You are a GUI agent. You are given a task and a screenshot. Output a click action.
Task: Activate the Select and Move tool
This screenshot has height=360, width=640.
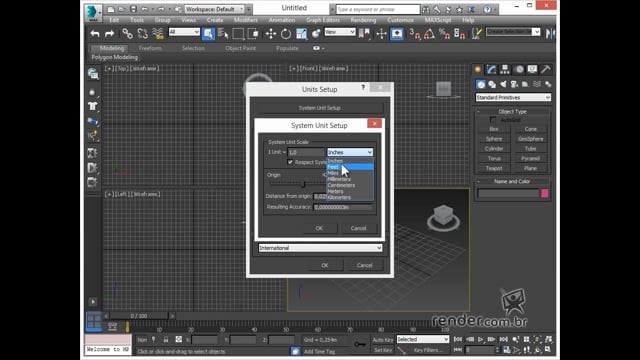pos(271,34)
